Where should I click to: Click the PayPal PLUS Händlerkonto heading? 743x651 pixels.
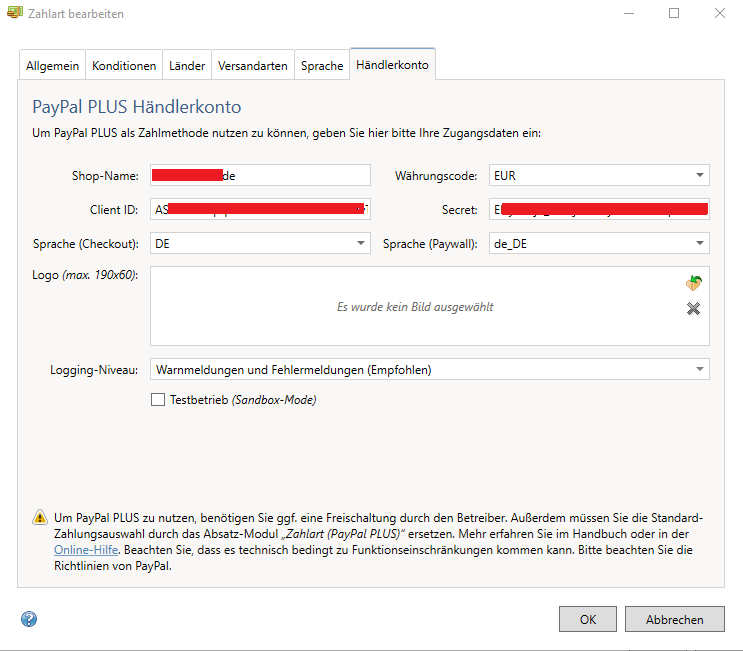point(136,107)
